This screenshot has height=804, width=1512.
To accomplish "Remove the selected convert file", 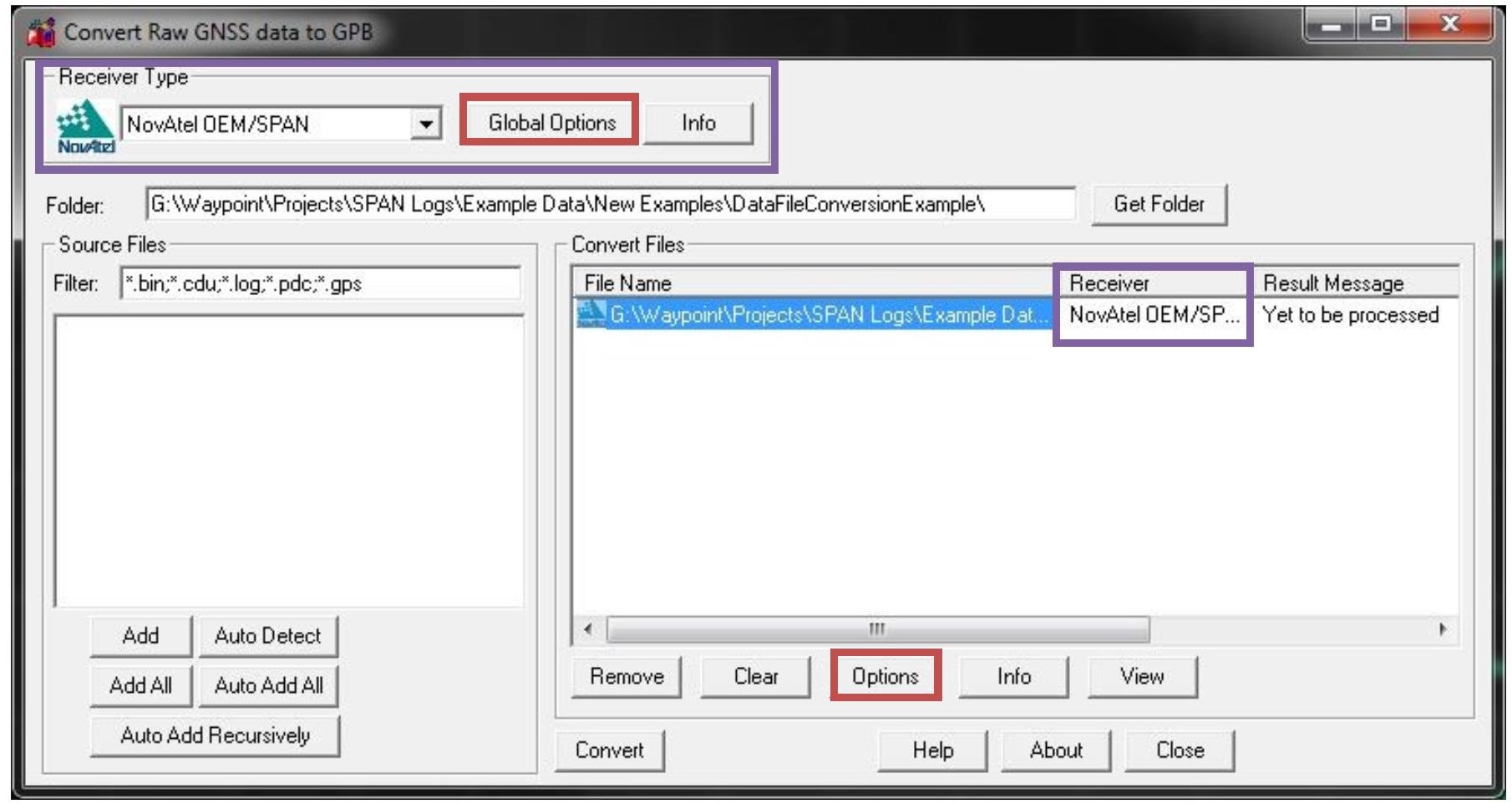I will point(627,676).
